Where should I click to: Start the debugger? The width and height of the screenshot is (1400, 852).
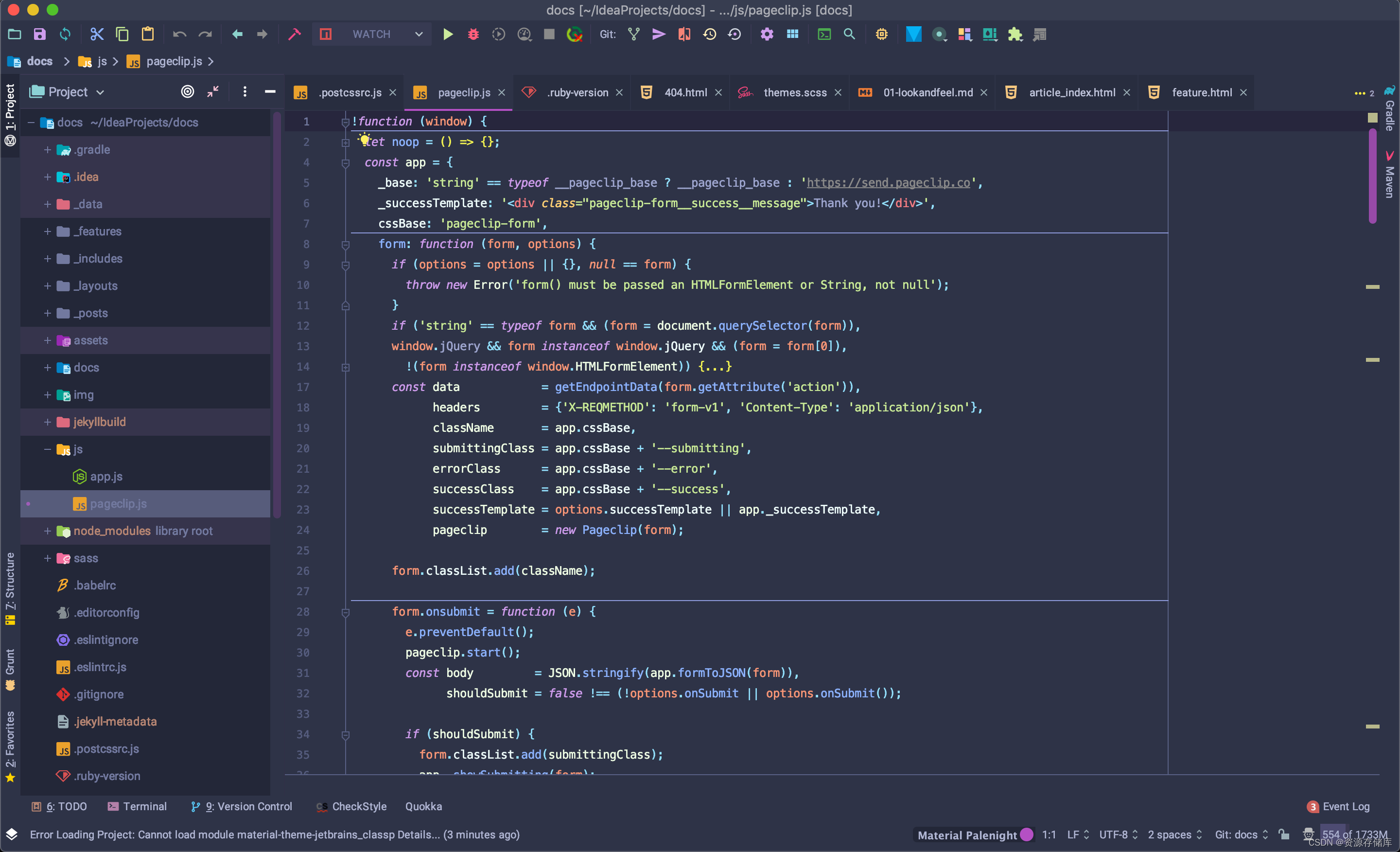(x=473, y=34)
